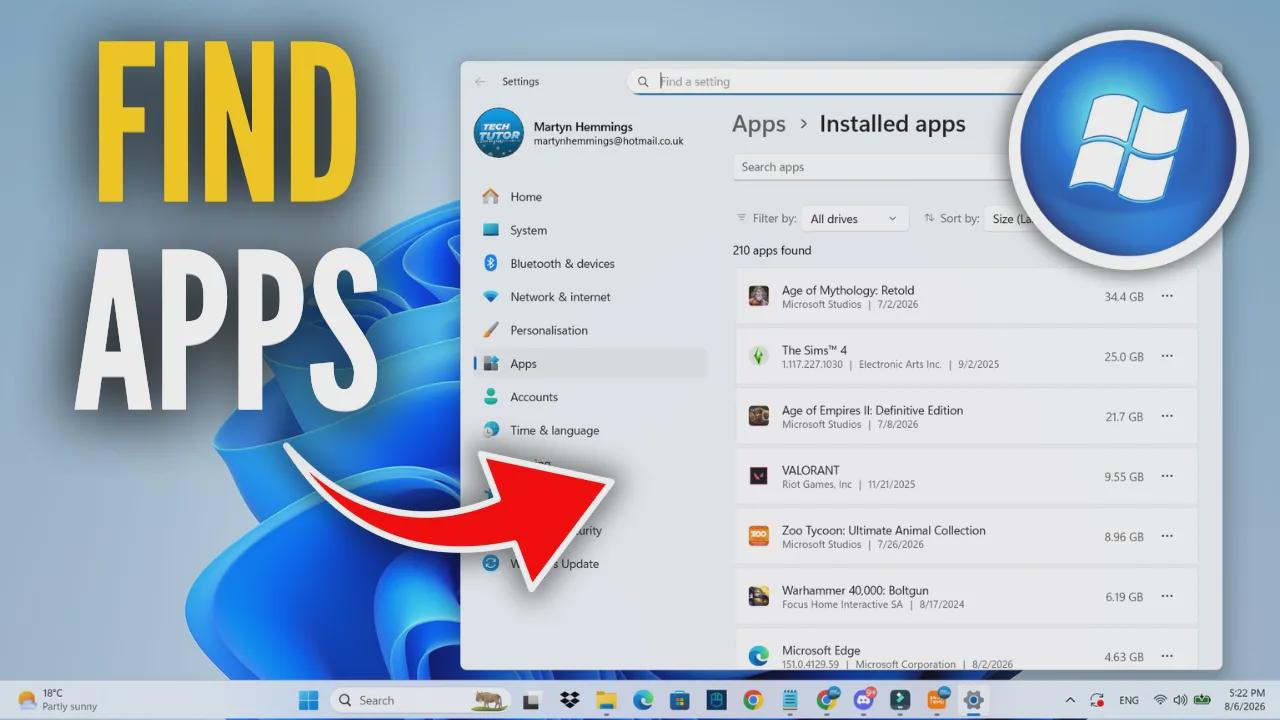
Task: Open the Windows Start menu
Action: point(308,700)
